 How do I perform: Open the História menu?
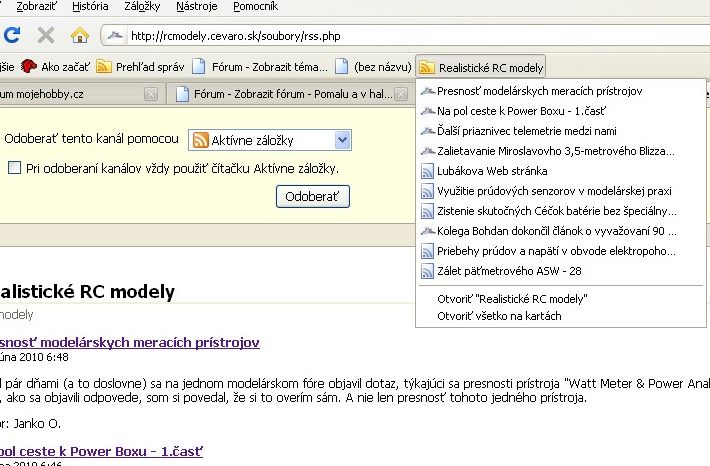(91, 6)
